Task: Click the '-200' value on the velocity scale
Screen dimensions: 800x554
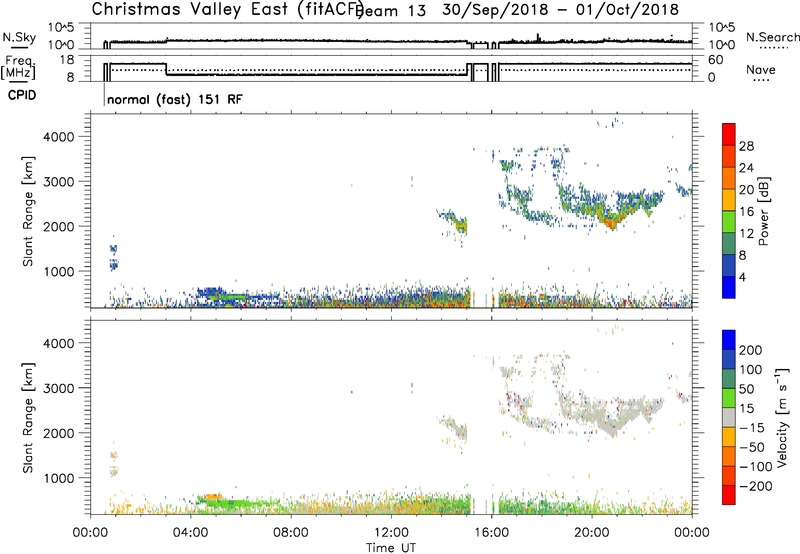Action: [x=756, y=486]
